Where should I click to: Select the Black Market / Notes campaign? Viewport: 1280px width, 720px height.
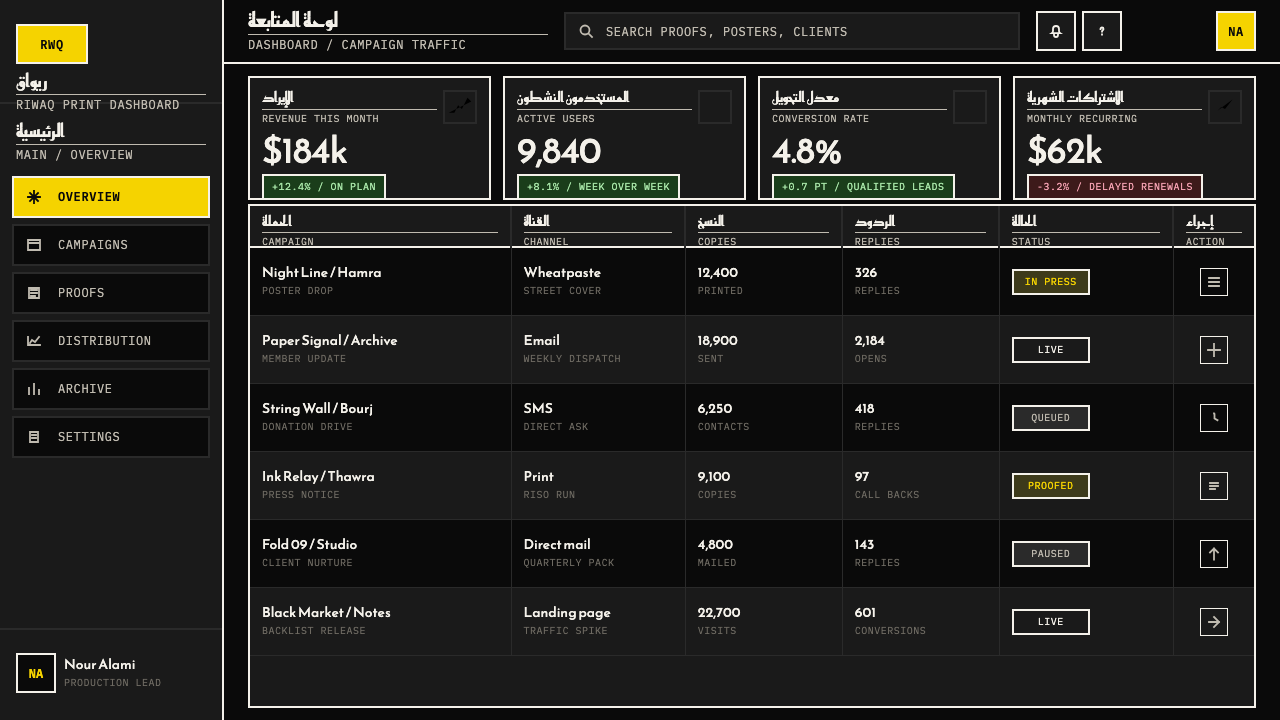coord(326,612)
